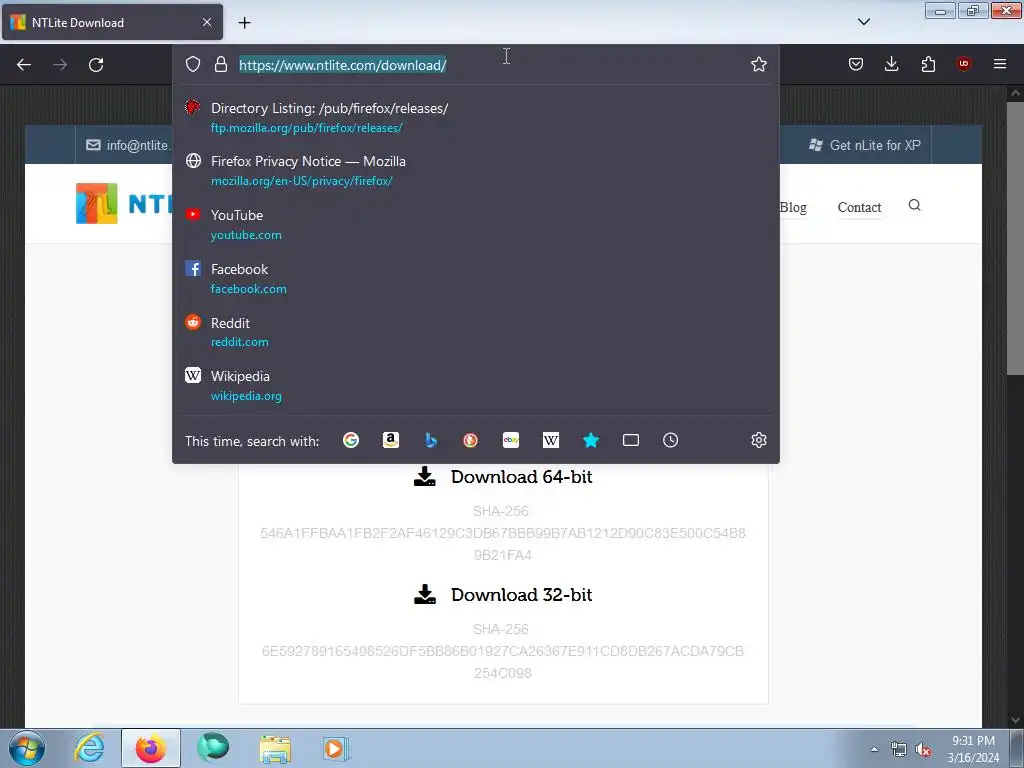Launch Internet Explorer from the taskbar
This screenshot has width=1024, height=768.
click(x=89, y=748)
